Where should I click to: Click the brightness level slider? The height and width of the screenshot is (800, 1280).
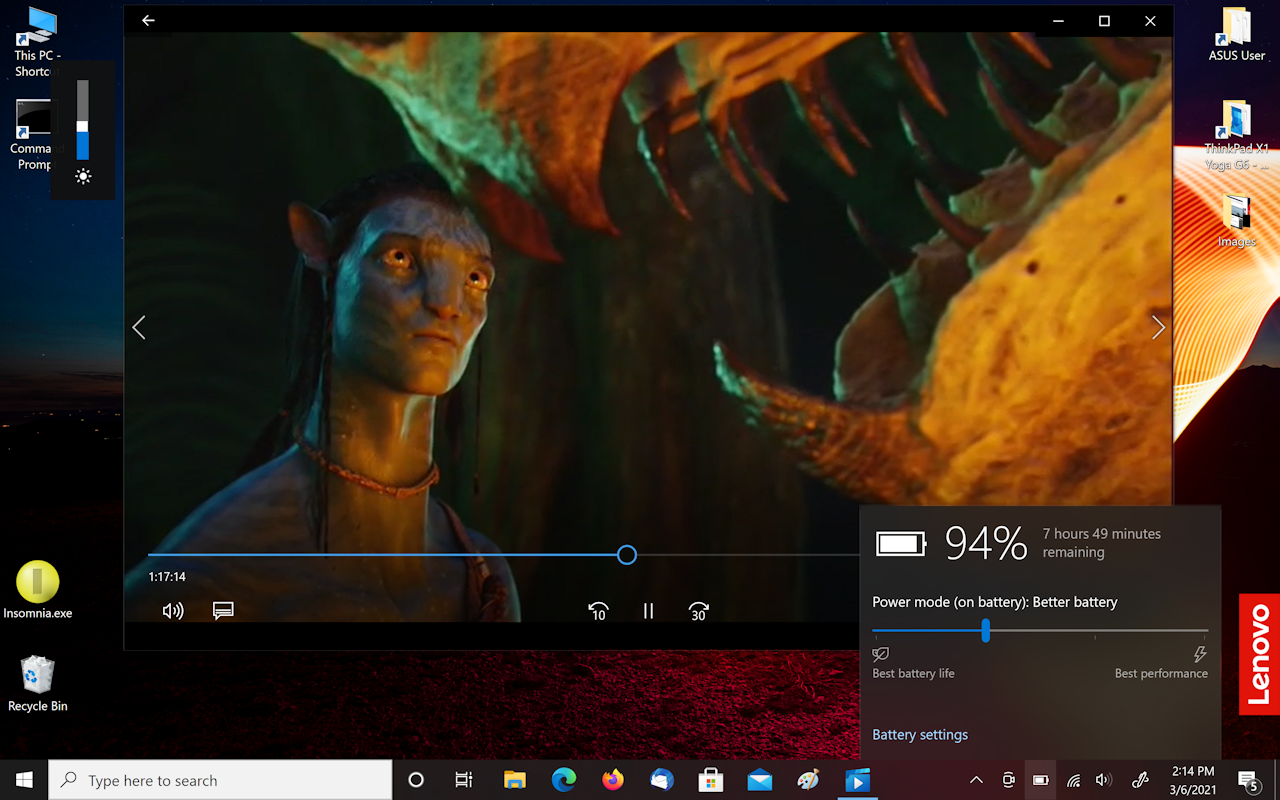click(83, 120)
